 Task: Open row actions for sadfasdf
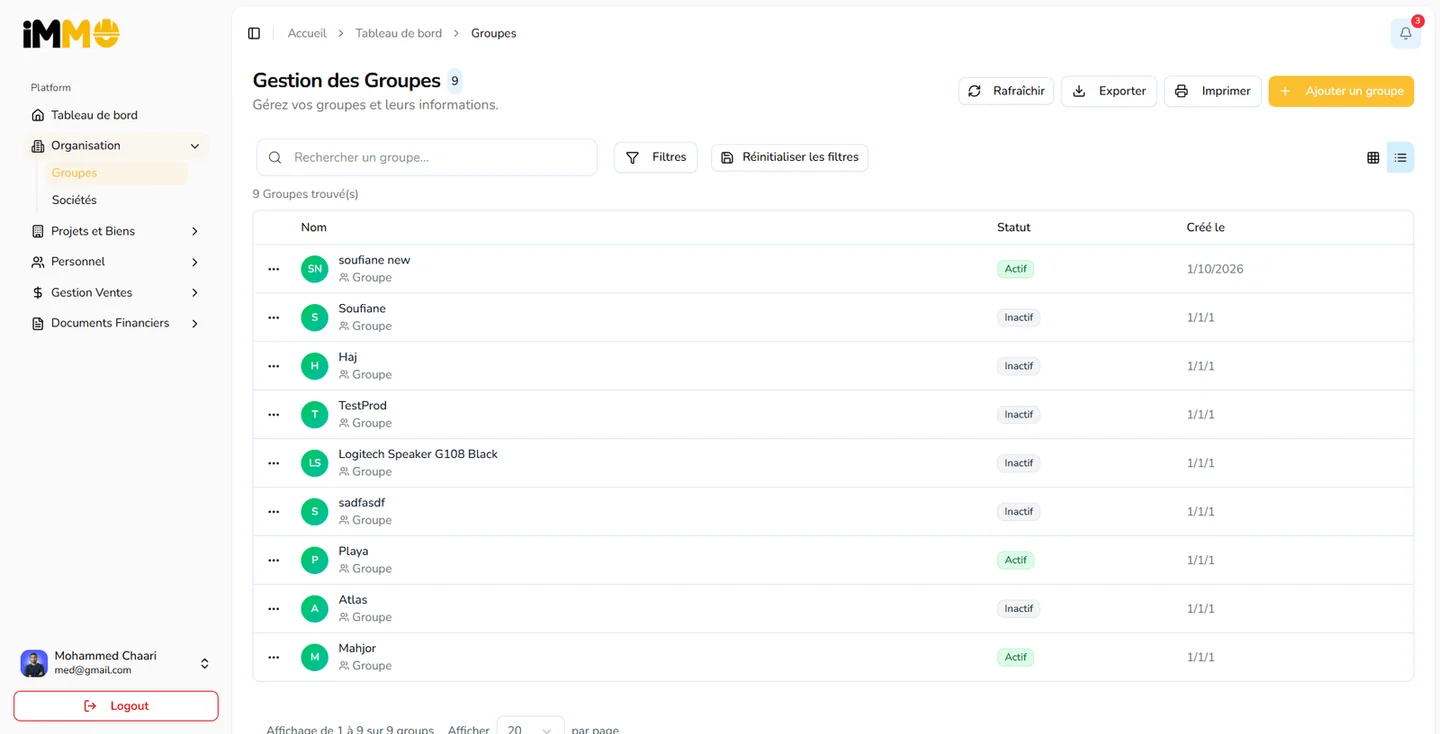pos(274,511)
